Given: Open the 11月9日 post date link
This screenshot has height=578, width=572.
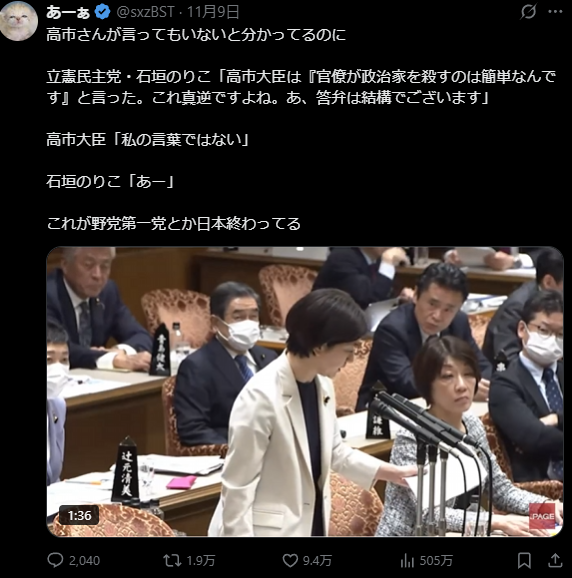Looking at the screenshot, I should 213,12.
